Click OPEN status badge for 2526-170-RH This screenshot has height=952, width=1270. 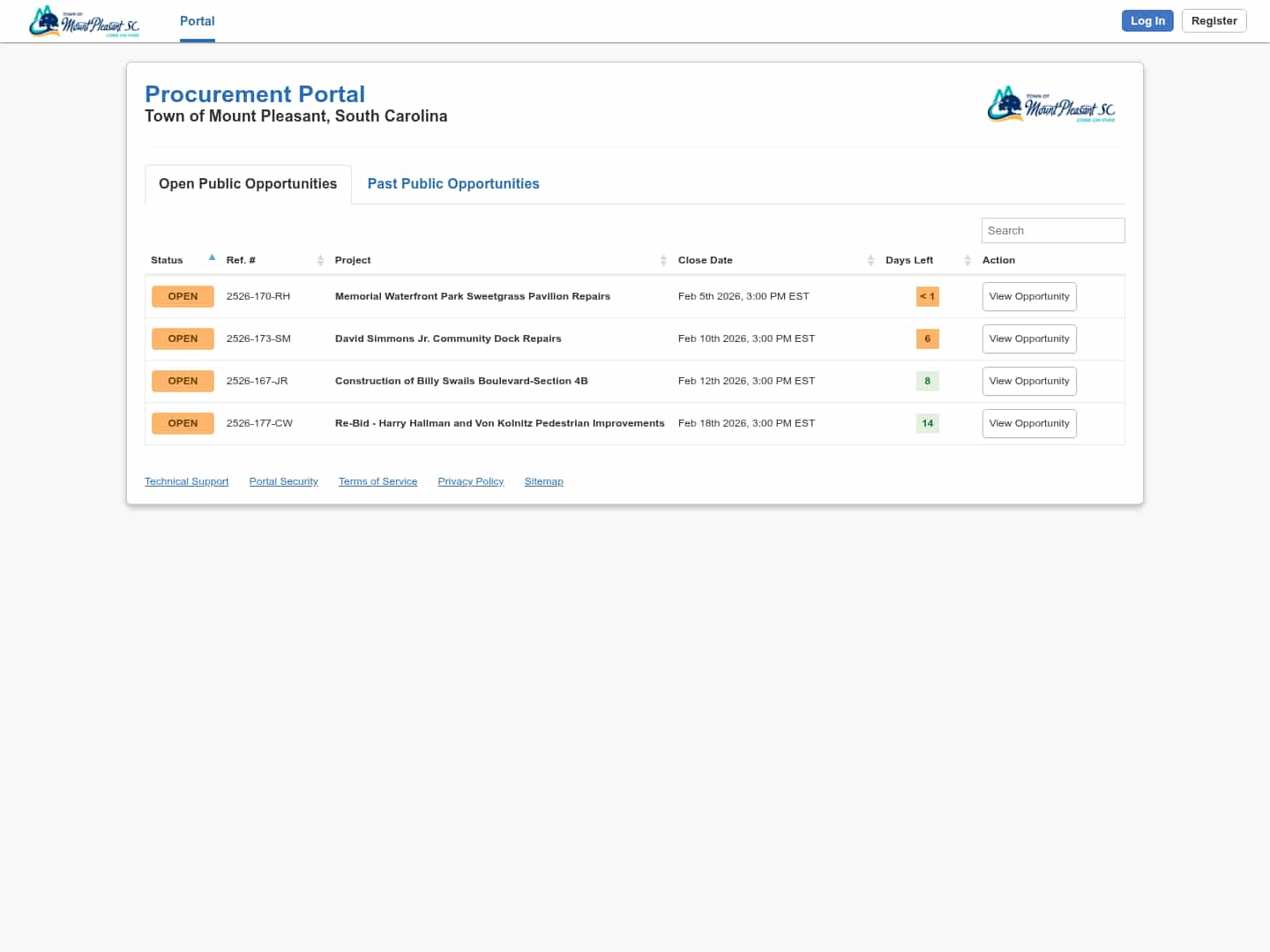[183, 297]
